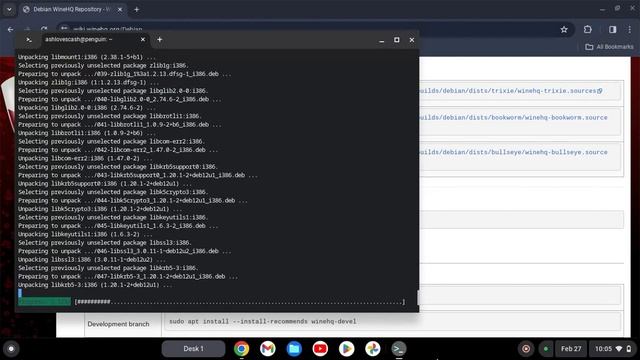The height and width of the screenshot is (360, 640).
Task: Open Google Play Store shelf icon
Action: point(346,349)
